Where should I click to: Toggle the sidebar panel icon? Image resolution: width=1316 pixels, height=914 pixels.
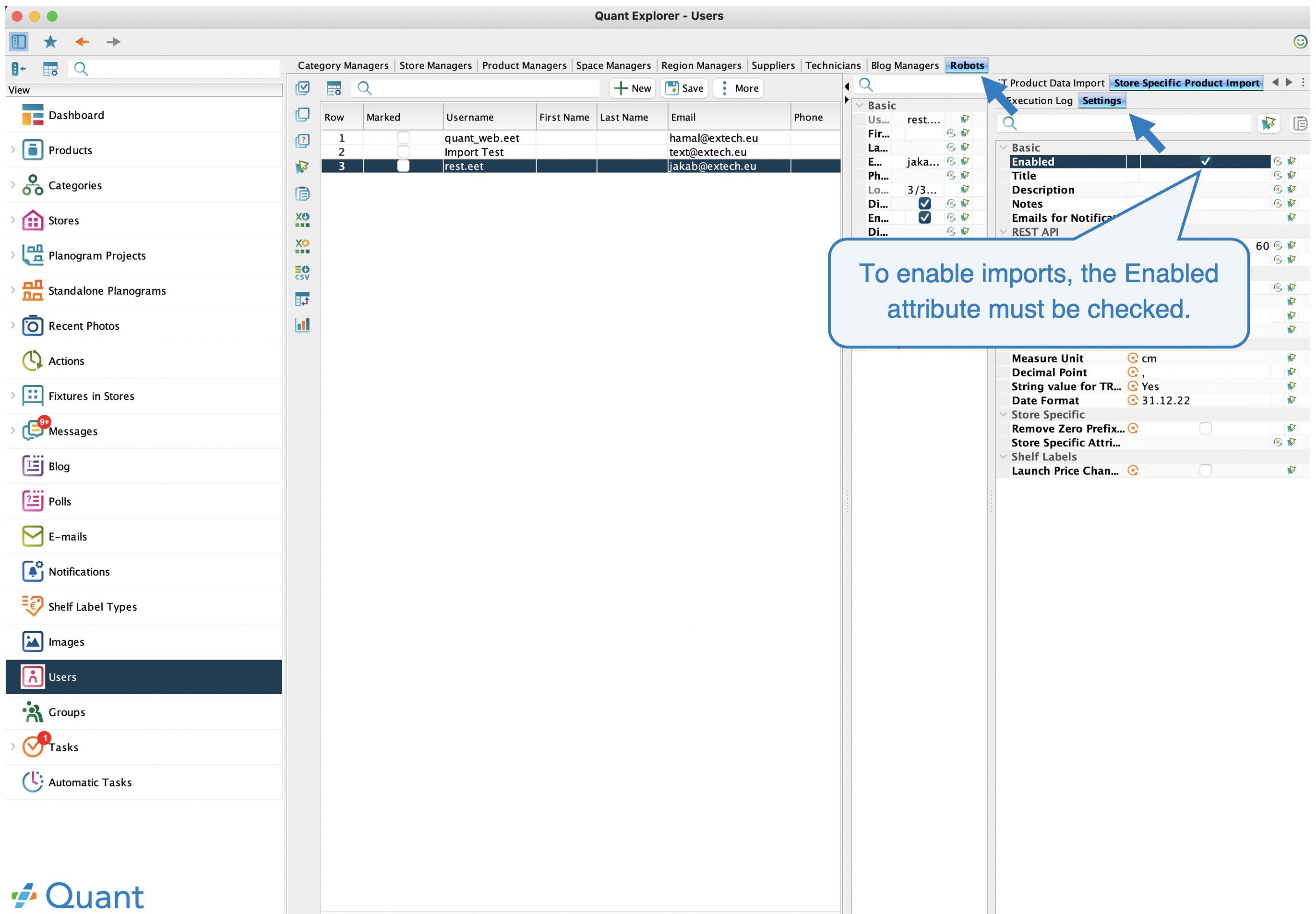click(18, 42)
